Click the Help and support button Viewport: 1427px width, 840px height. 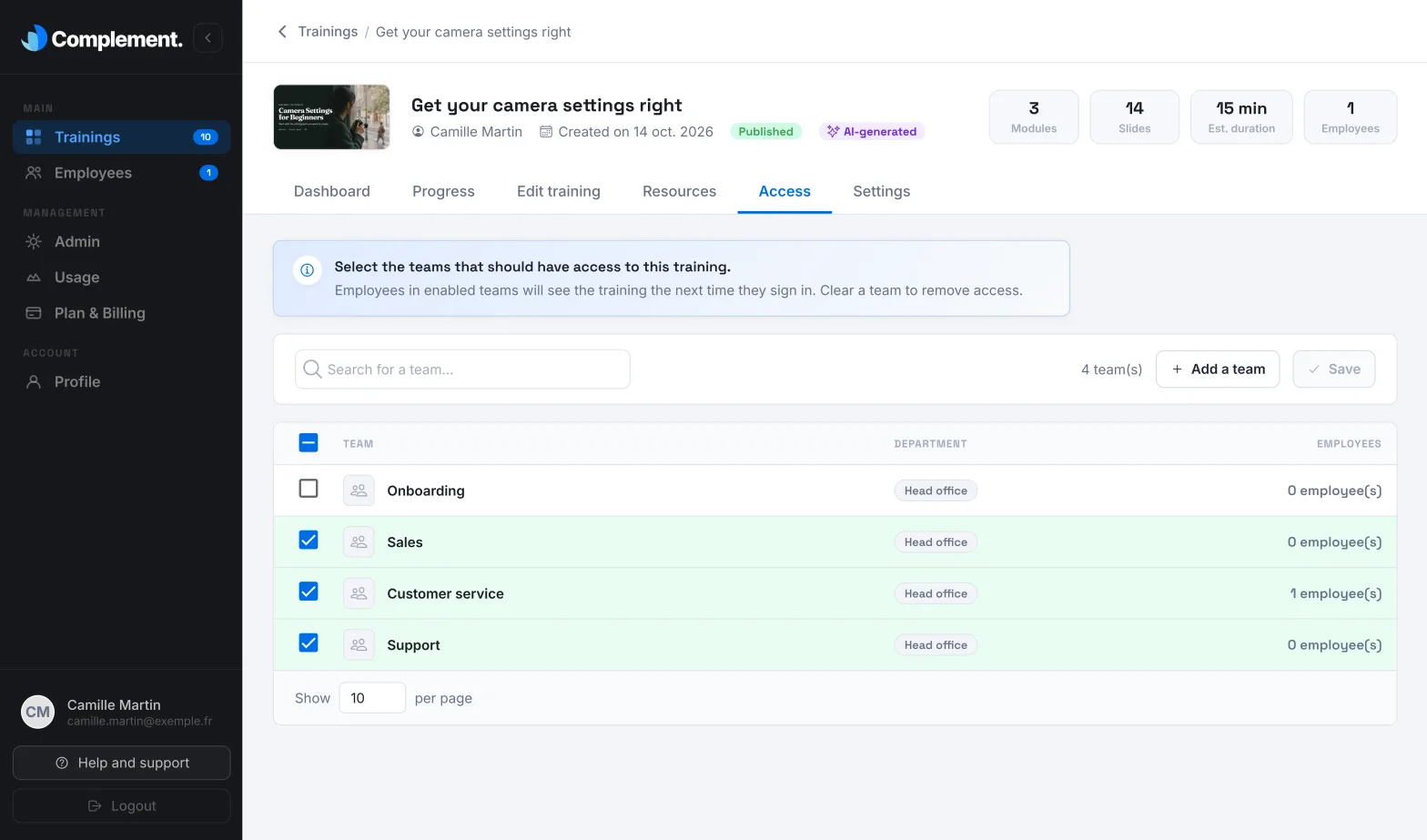pyautogui.click(x=121, y=763)
